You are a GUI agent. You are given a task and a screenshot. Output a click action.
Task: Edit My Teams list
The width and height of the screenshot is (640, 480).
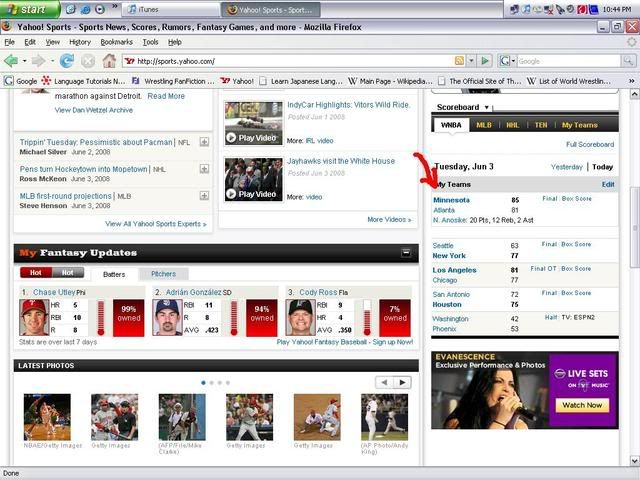pos(608,184)
